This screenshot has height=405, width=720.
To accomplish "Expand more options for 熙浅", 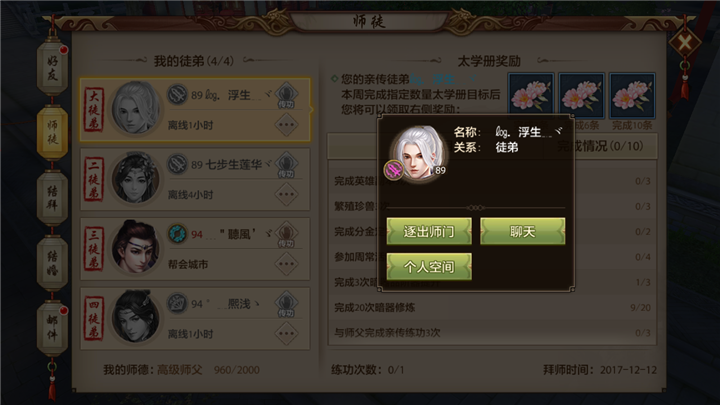I will pos(286,334).
